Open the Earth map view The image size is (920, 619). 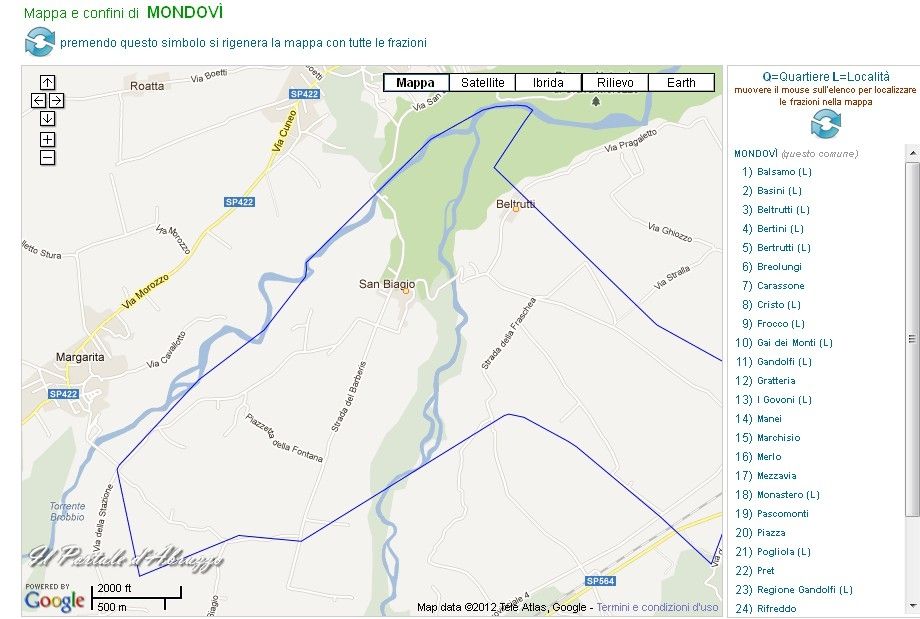coord(681,83)
